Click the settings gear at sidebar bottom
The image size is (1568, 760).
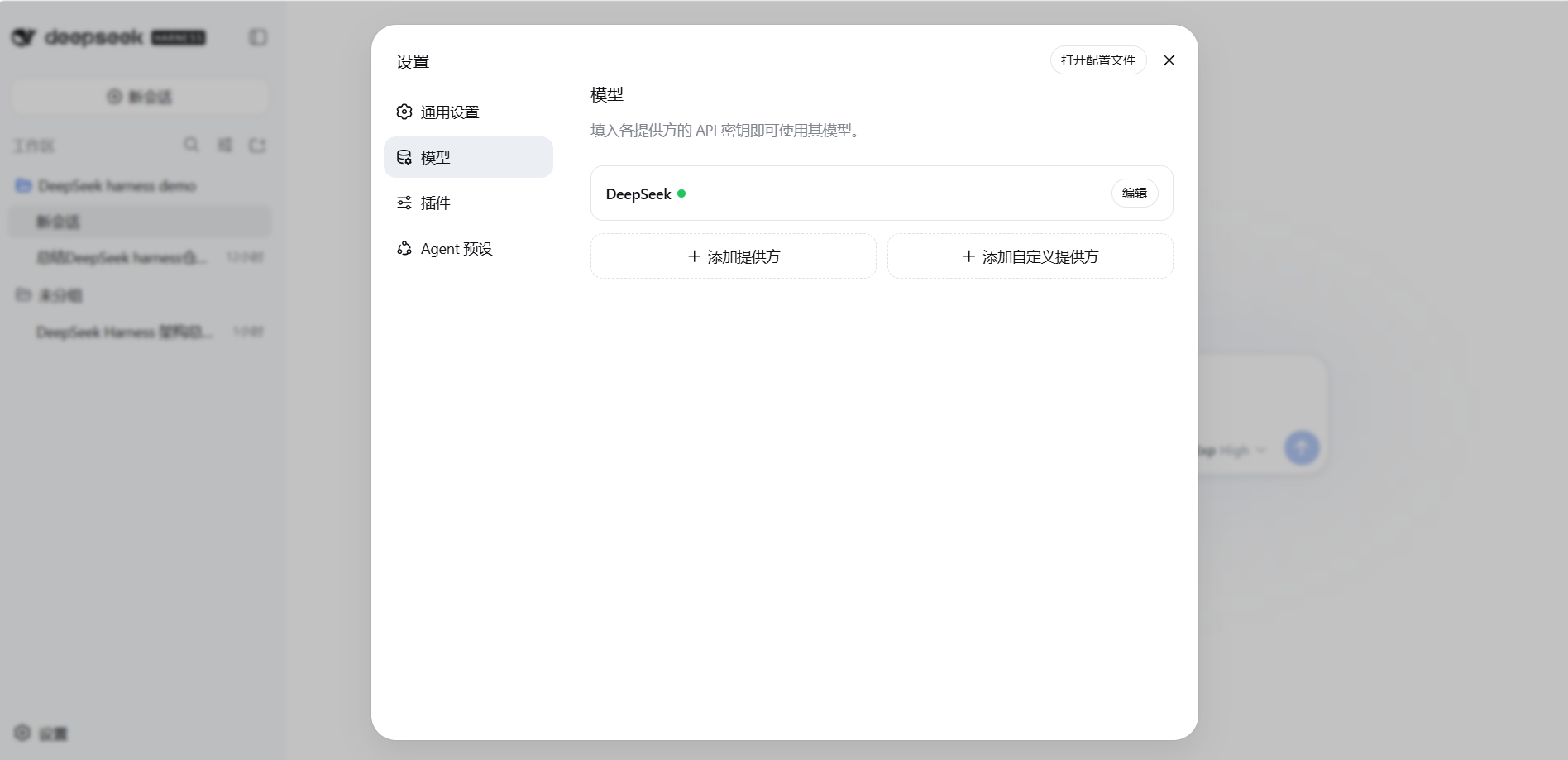(22, 733)
